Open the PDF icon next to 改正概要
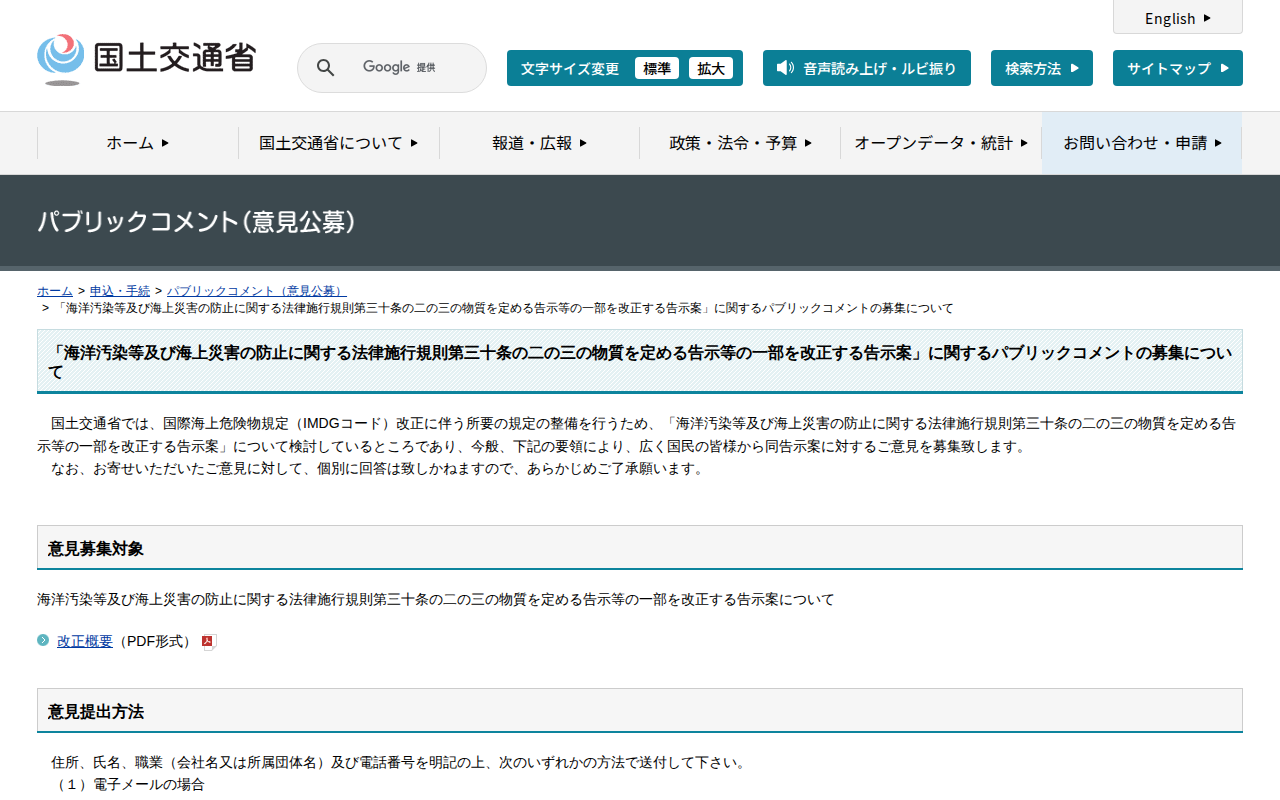Image resolution: width=1280 pixels, height=800 pixels. pyautogui.click(x=207, y=641)
